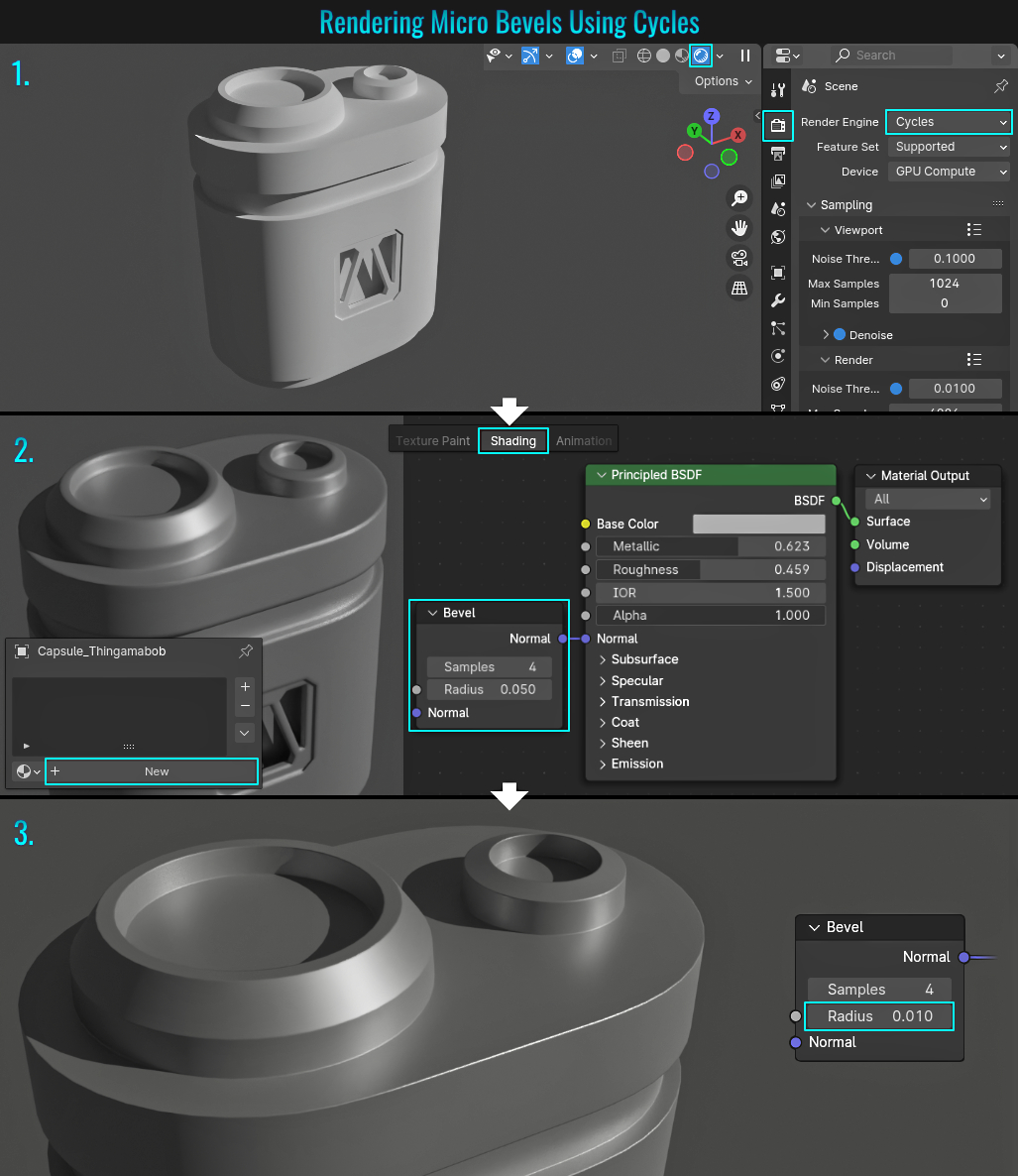Screen dimensions: 1018x1176
Task: Open the gizmo settings dropdown arrow
Action: click(x=549, y=57)
